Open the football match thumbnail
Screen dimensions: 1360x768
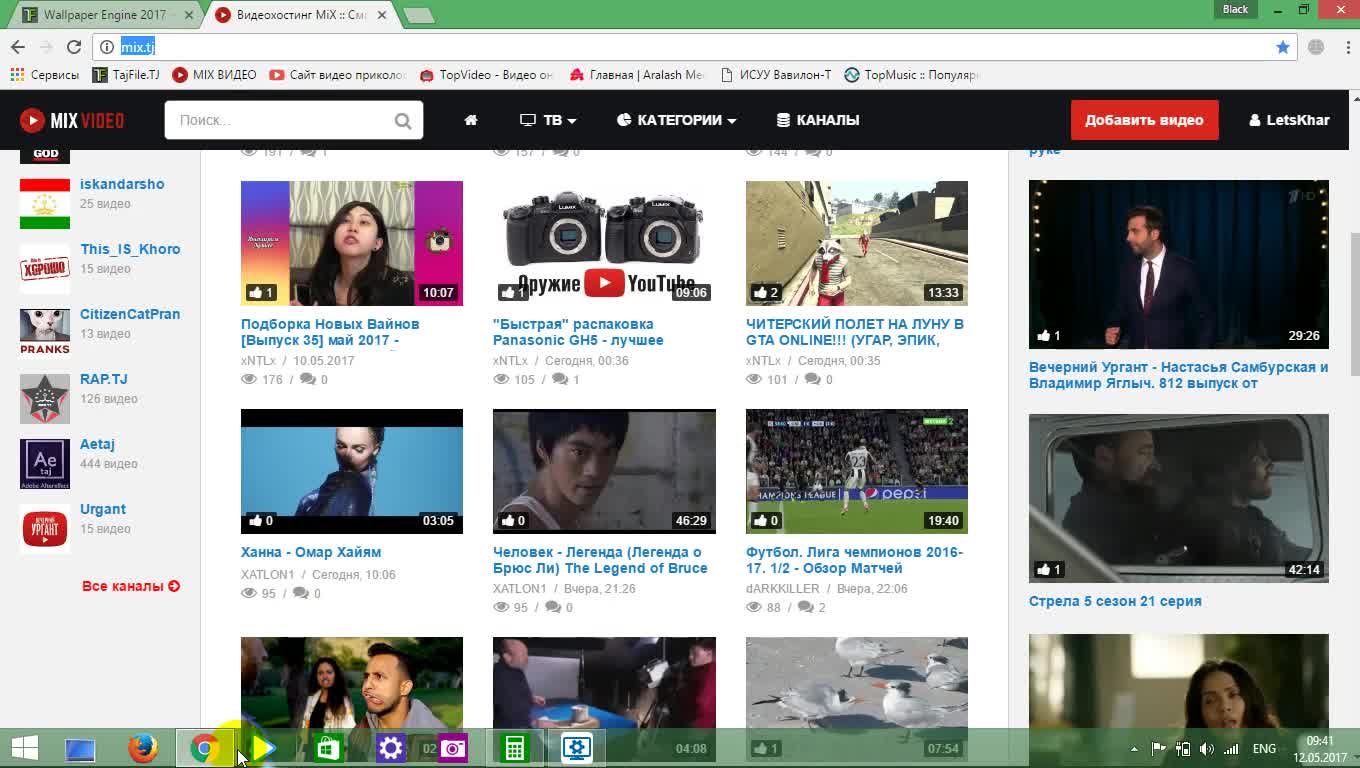pyautogui.click(x=857, y=471)
